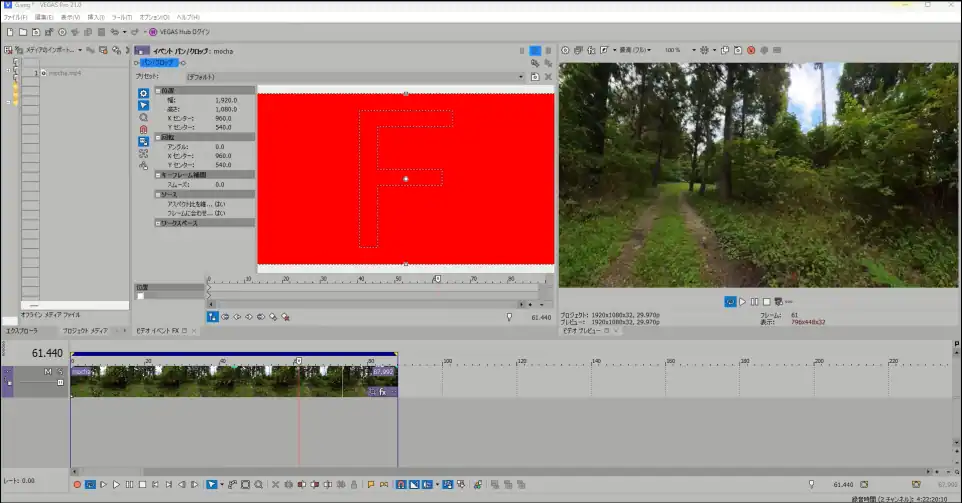The image size is (962, 503).
Task: Click the last keyframe button
Action: 261,317
